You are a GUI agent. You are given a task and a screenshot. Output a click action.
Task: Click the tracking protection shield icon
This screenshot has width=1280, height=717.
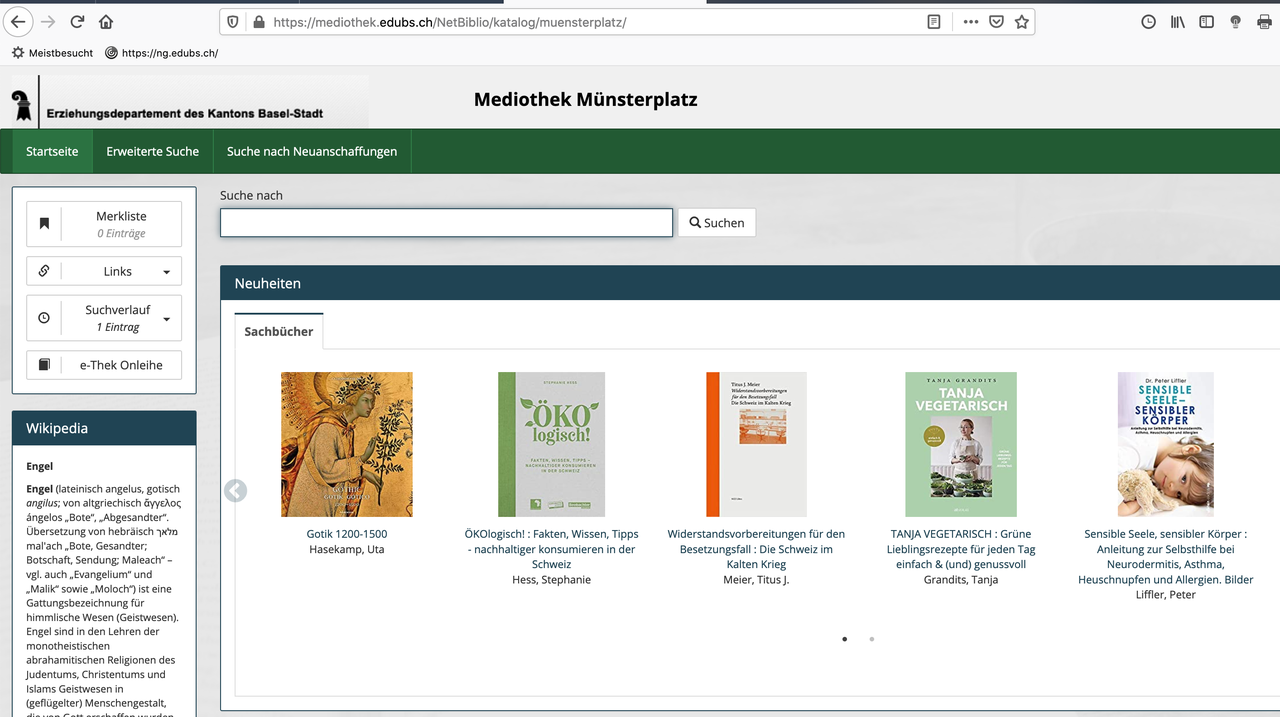pyautogui.click(x=233, y=21)
